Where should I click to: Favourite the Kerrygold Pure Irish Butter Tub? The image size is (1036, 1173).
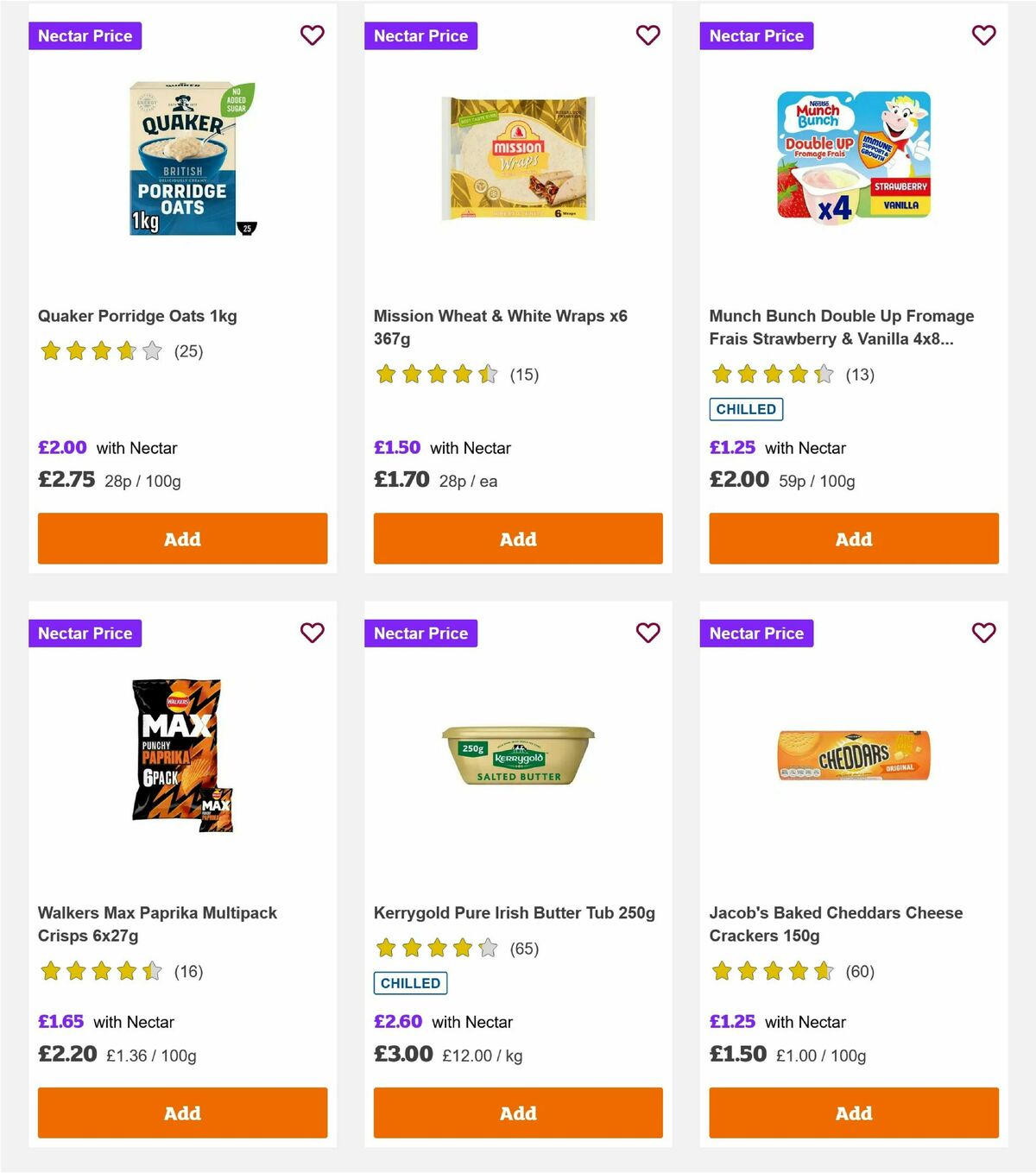click(647, 633)
